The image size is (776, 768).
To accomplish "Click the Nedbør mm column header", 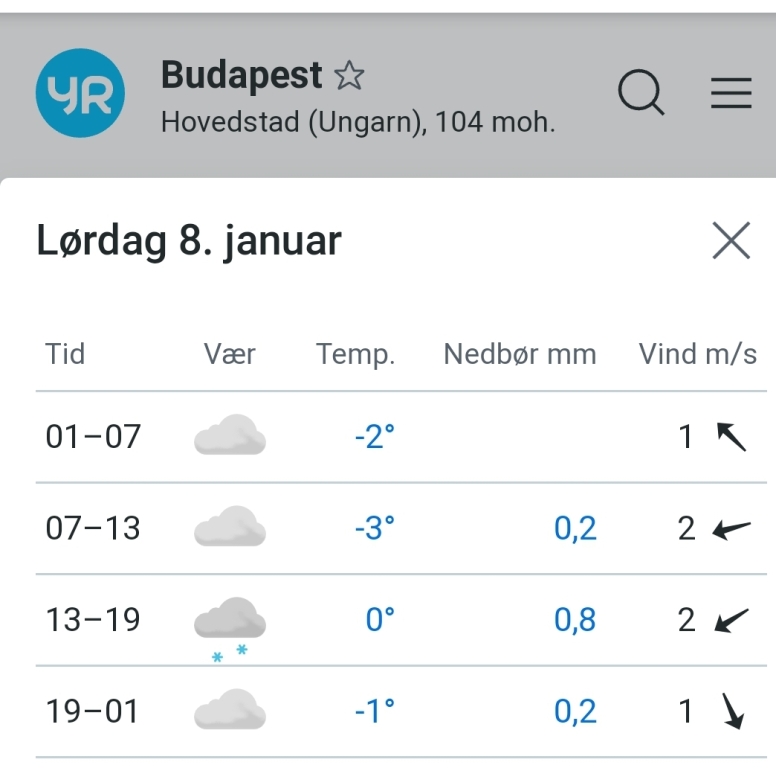I will [520, 354].
